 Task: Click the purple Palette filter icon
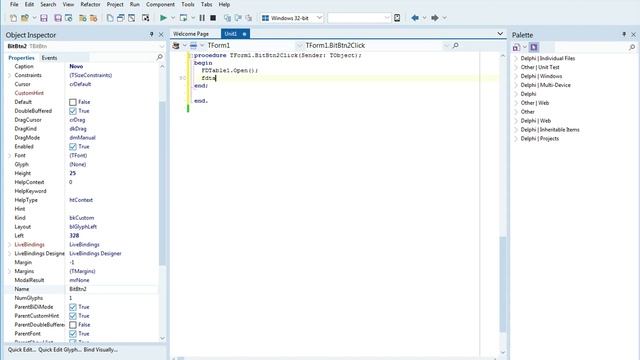click(534, 47)
